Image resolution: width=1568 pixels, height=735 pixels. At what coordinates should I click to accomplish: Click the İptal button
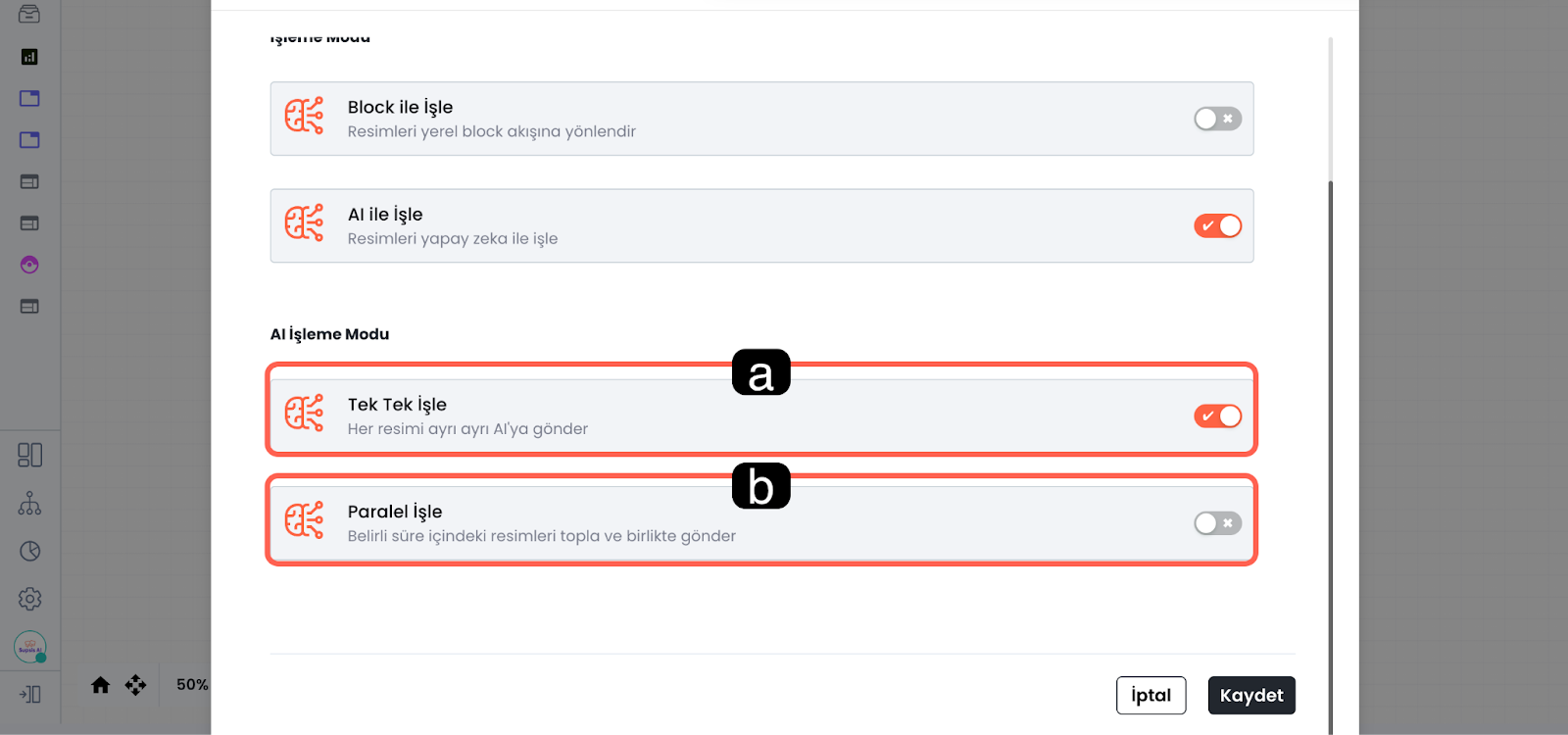pyautogui.click(x=1151, y=696)
